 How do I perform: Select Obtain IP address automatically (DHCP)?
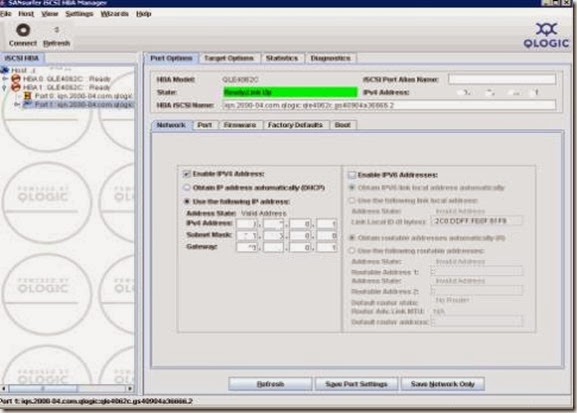click(x=187, y=188)
